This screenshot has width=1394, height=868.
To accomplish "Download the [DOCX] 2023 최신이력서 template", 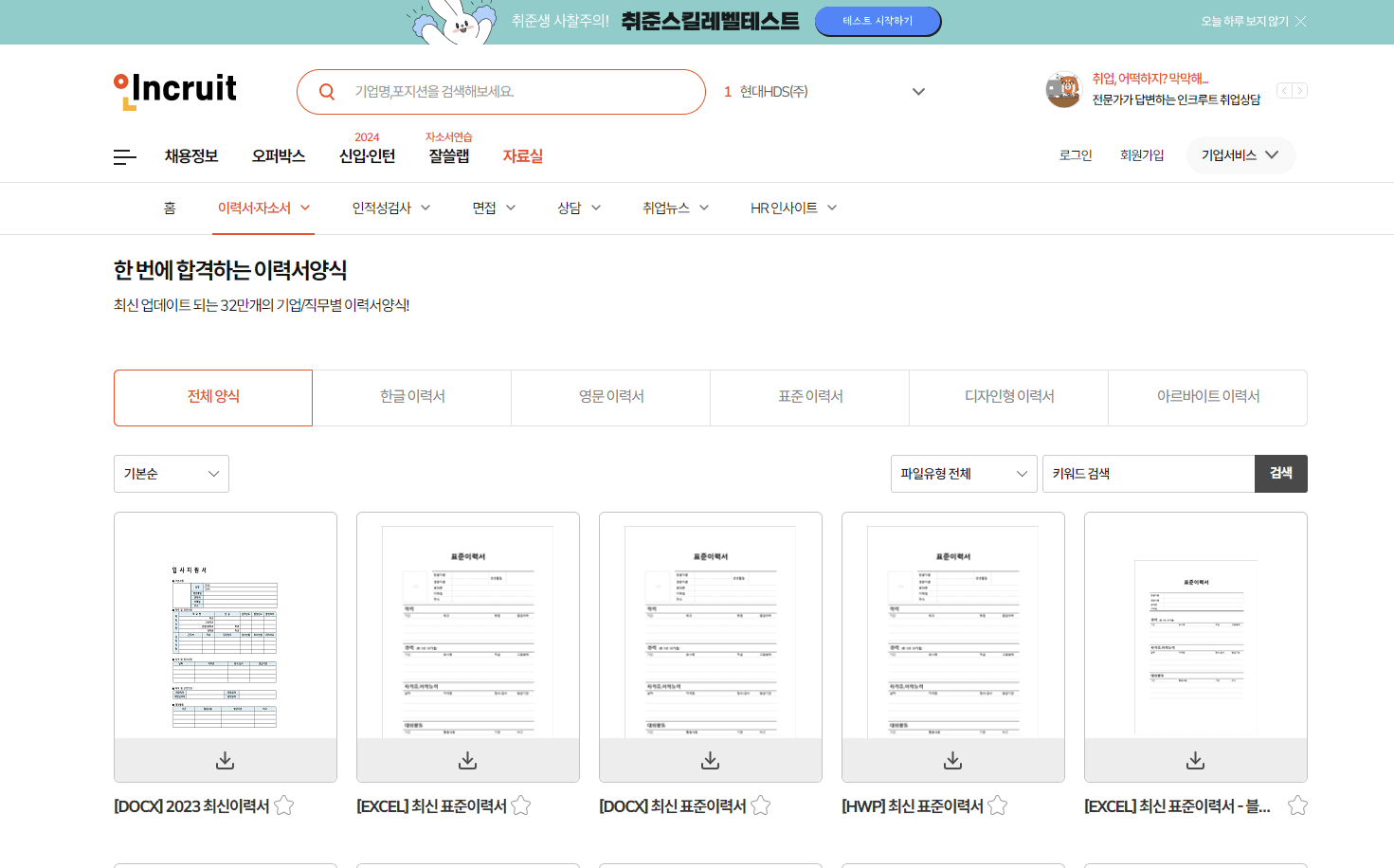I will point(225,759).
